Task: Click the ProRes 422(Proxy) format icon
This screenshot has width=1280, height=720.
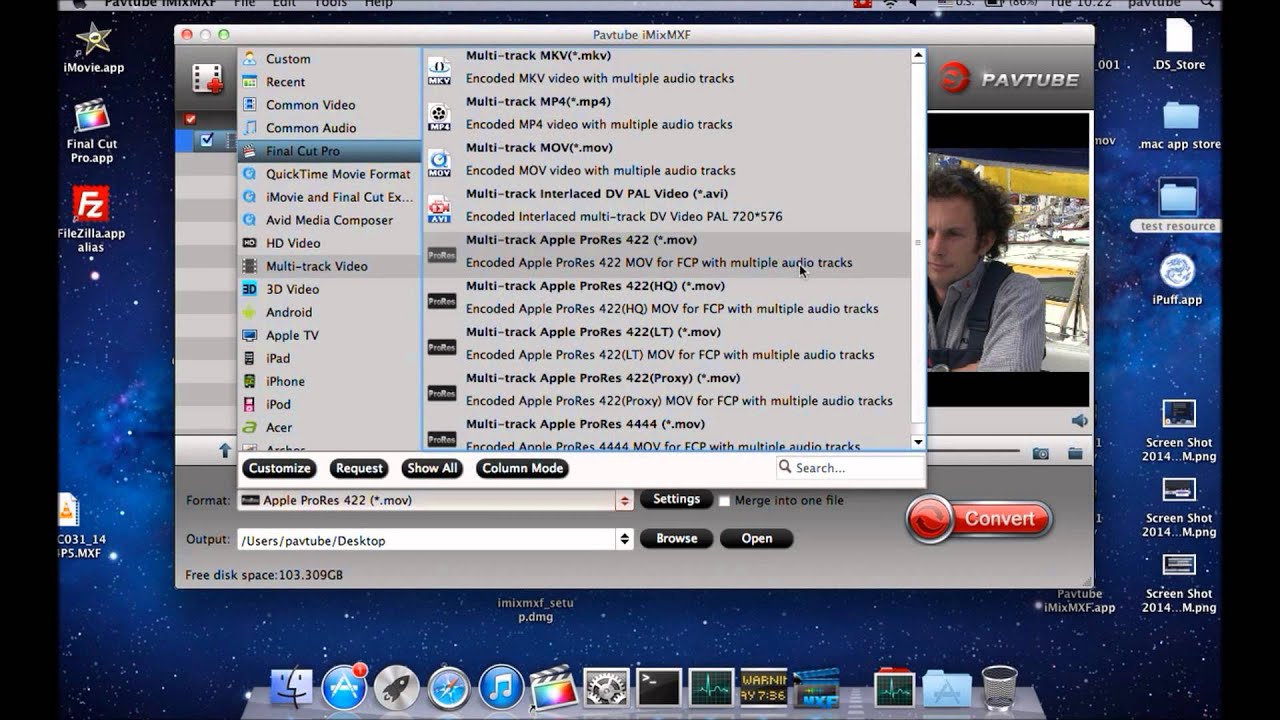Action: coord(441,393)
